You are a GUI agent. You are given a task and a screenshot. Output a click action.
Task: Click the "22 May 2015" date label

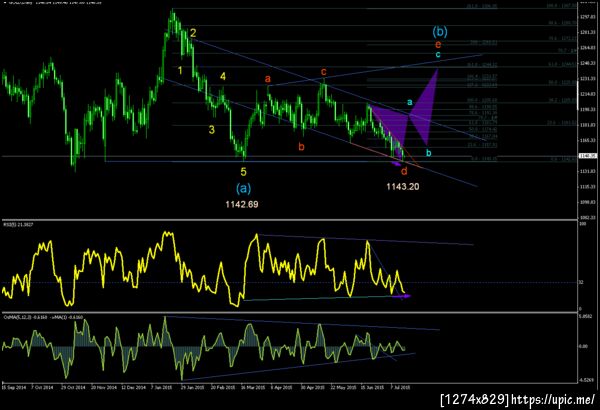[x=343, y=387]
